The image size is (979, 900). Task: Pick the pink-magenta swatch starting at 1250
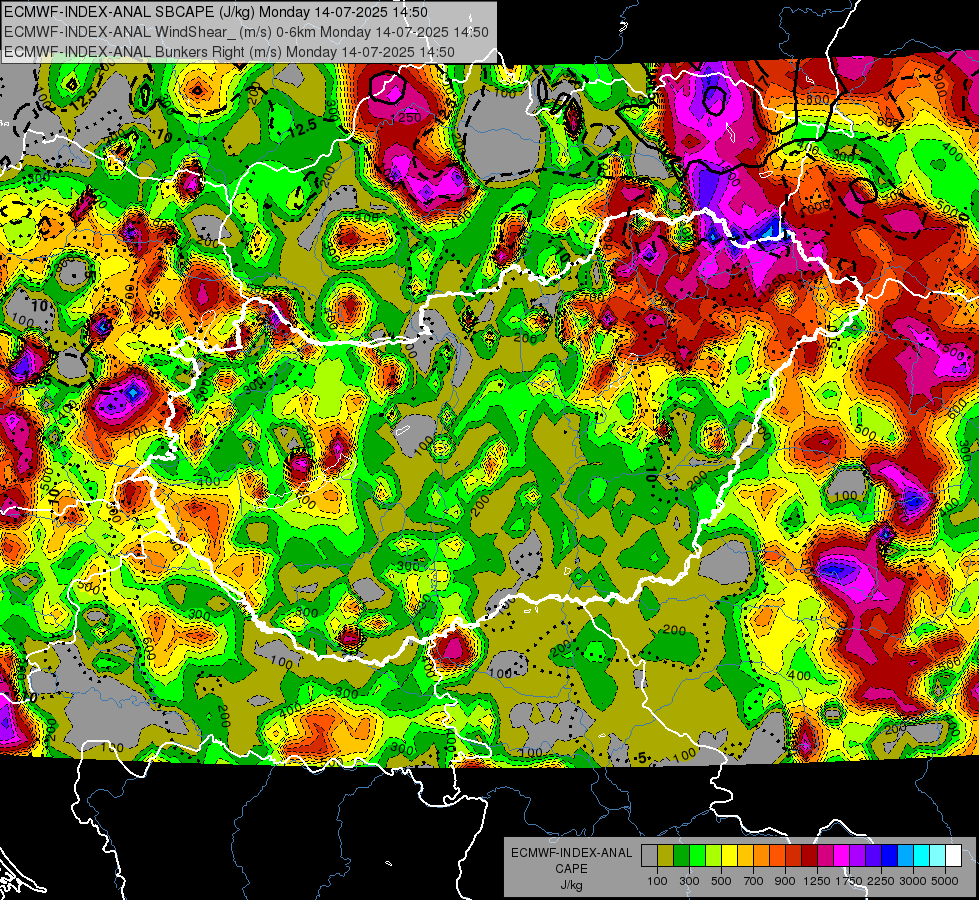tap(826, 855)
